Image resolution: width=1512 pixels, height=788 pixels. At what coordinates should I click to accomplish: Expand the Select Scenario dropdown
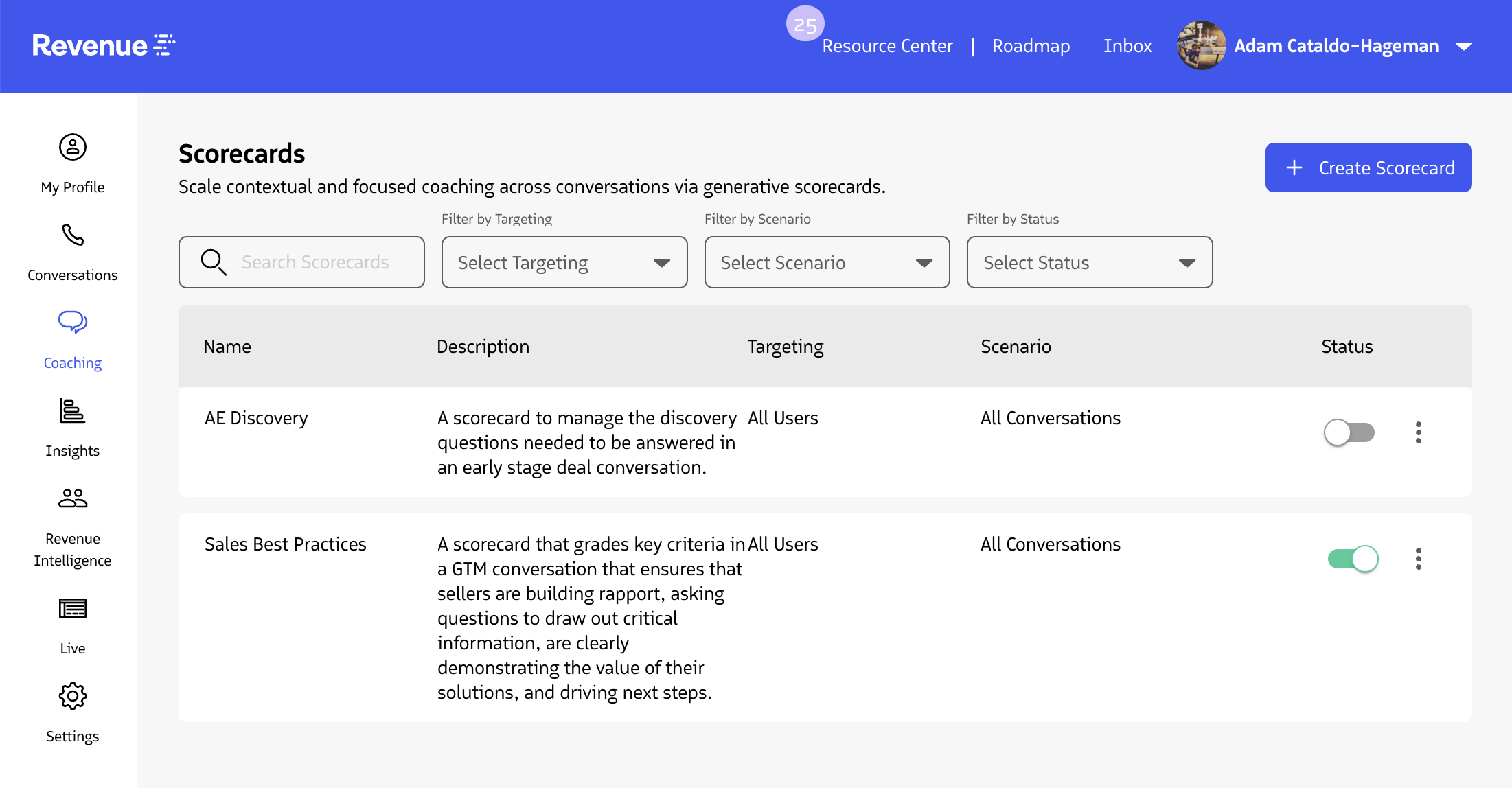point(827,263)
